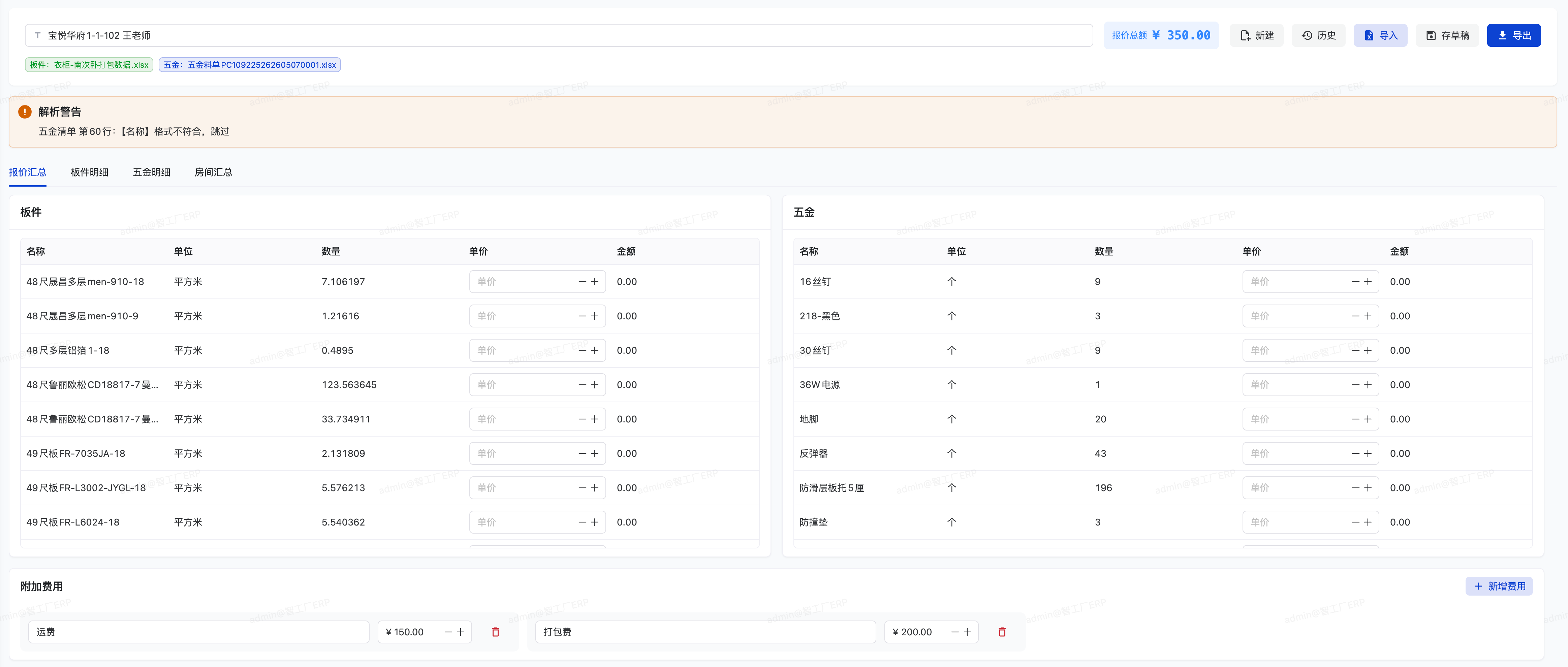This screenshot has width=1568, height=667.
Task: Decrease 打包费 amount with minus
Action: pos(954,632)
